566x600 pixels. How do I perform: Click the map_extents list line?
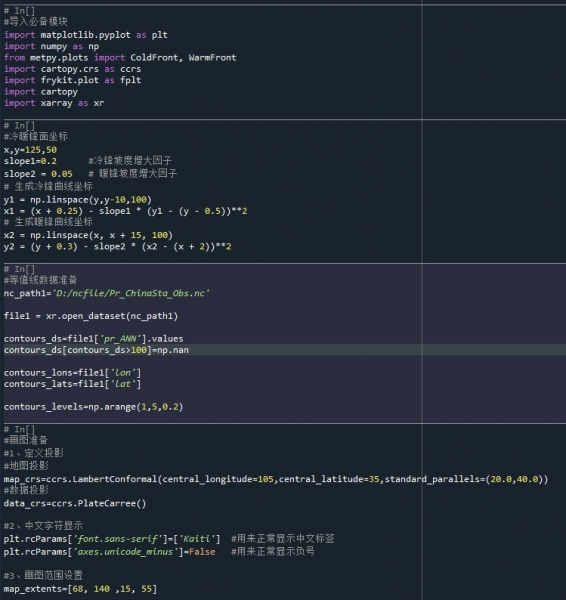coord(80,589)
